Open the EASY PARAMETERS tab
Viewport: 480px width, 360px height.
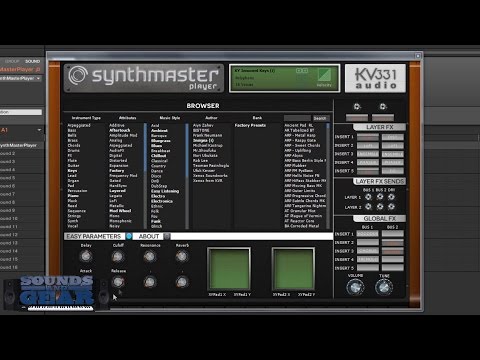point(94,236)
